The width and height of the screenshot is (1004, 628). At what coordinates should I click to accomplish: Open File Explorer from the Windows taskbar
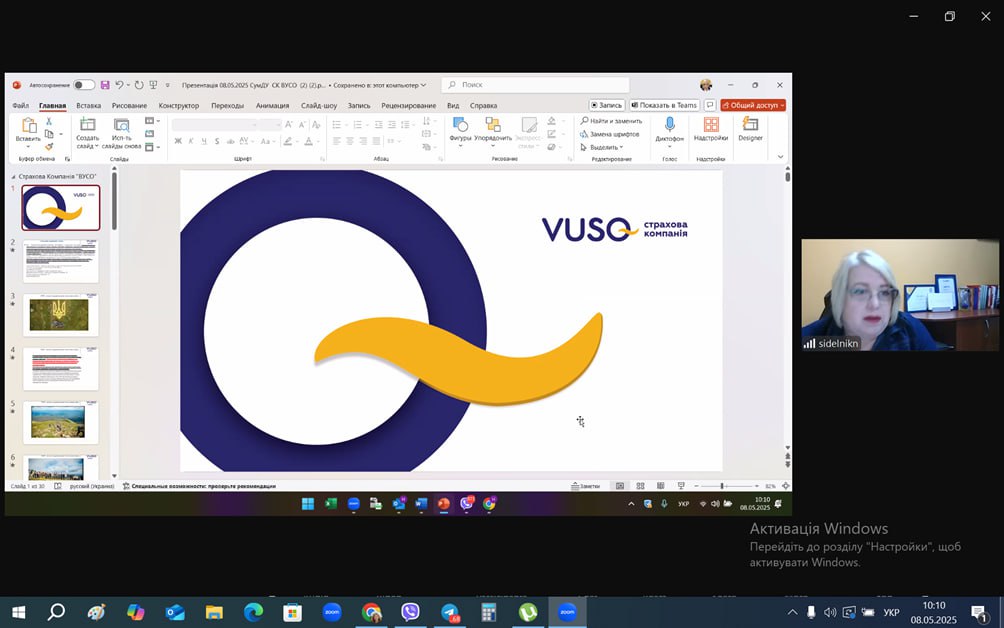coord(214,613)
